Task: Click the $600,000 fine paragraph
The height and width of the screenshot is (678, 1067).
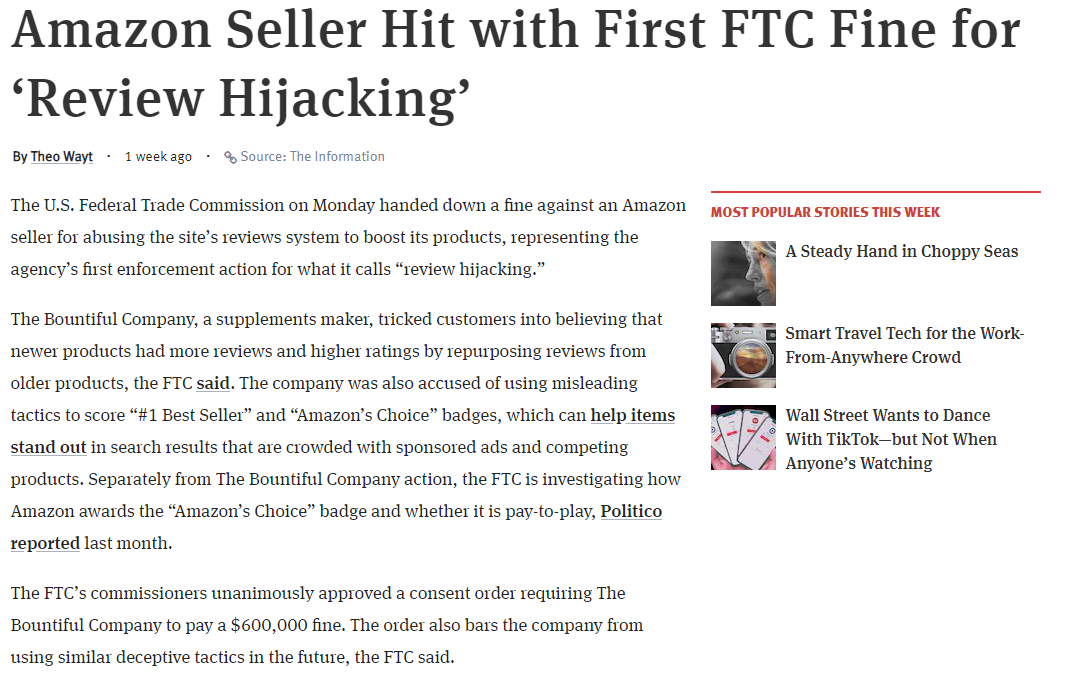Action: tap(327, 625)
